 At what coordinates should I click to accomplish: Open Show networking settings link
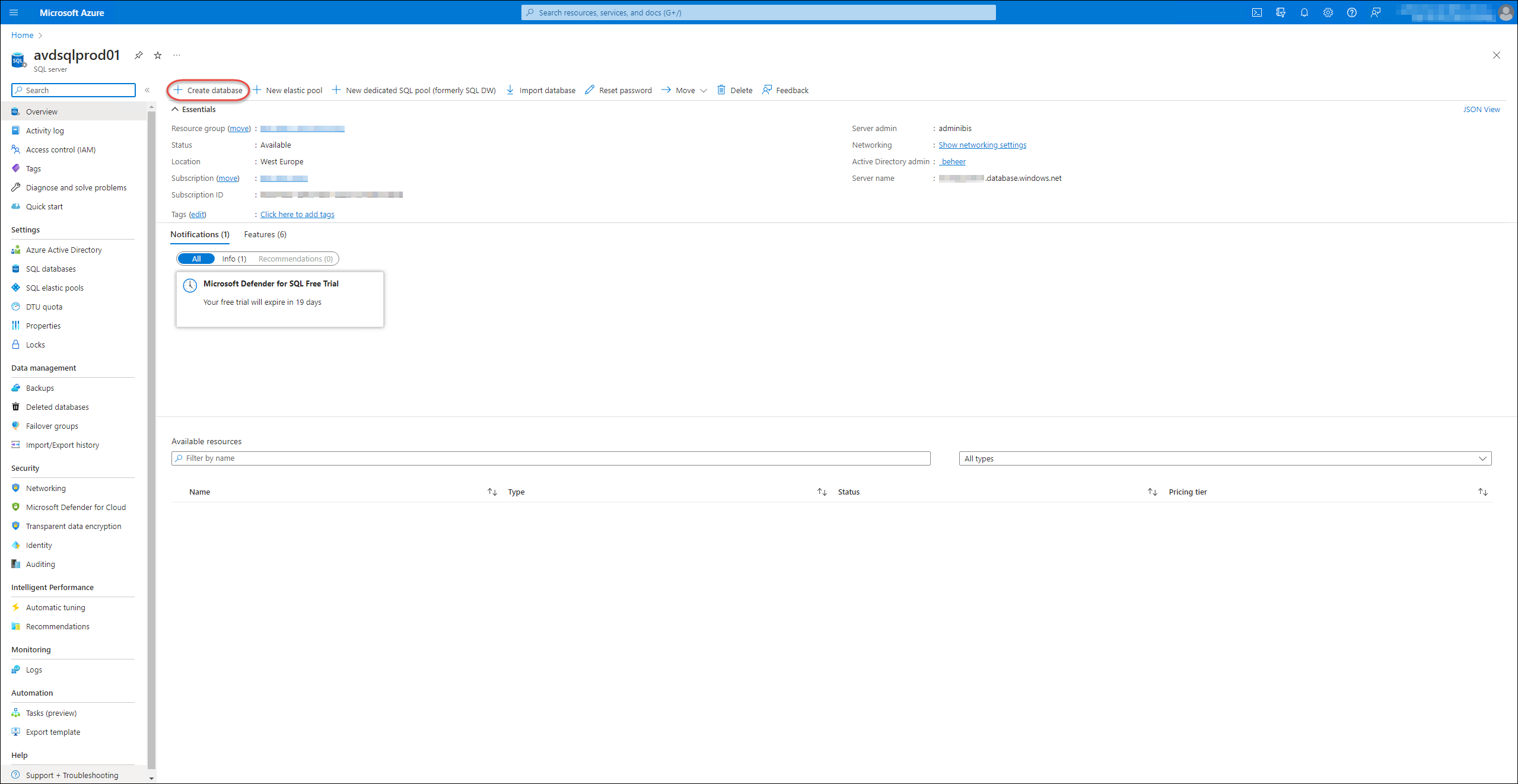(982, 145)
